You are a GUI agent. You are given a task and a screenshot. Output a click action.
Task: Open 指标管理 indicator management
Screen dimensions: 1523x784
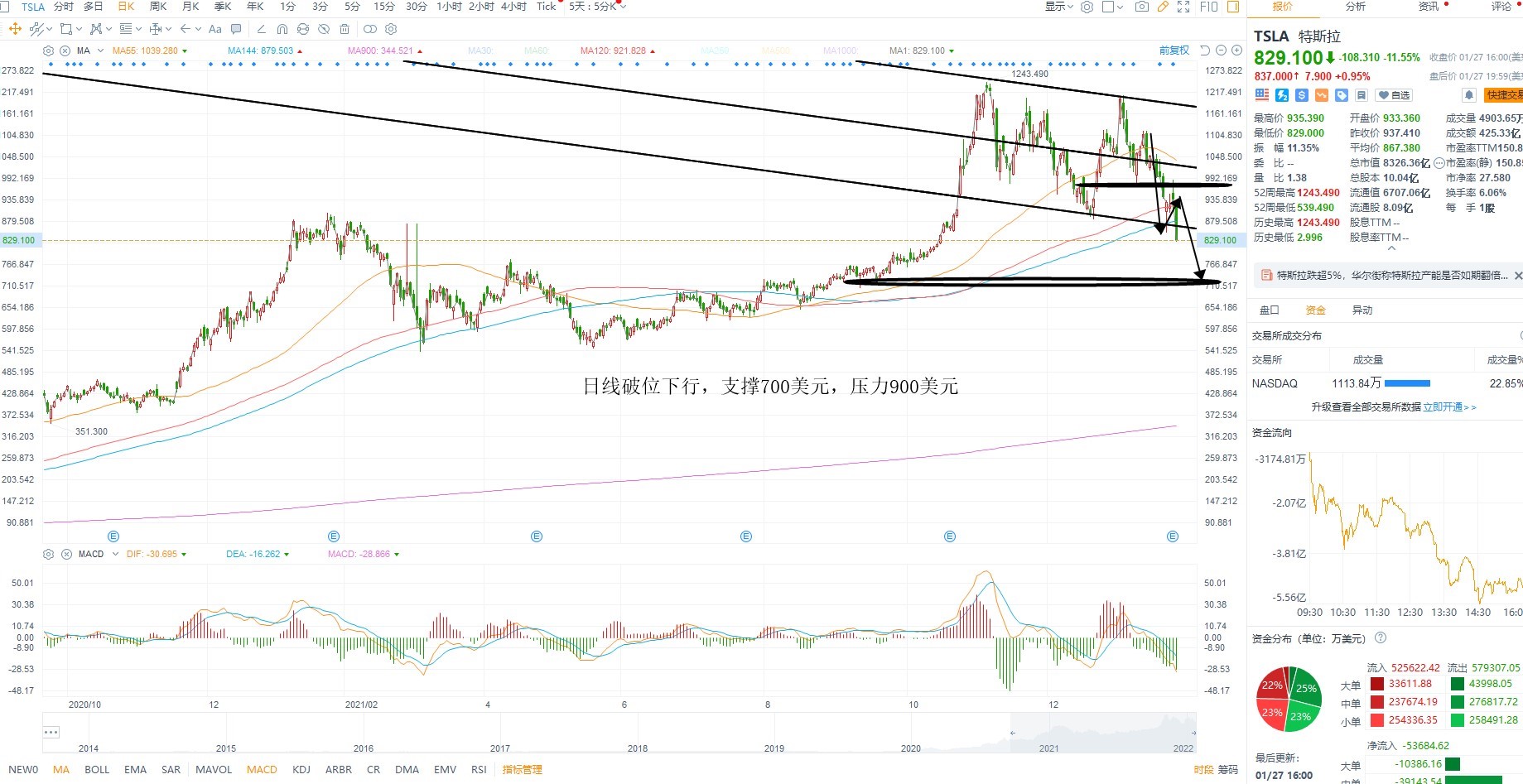[522, 769]
